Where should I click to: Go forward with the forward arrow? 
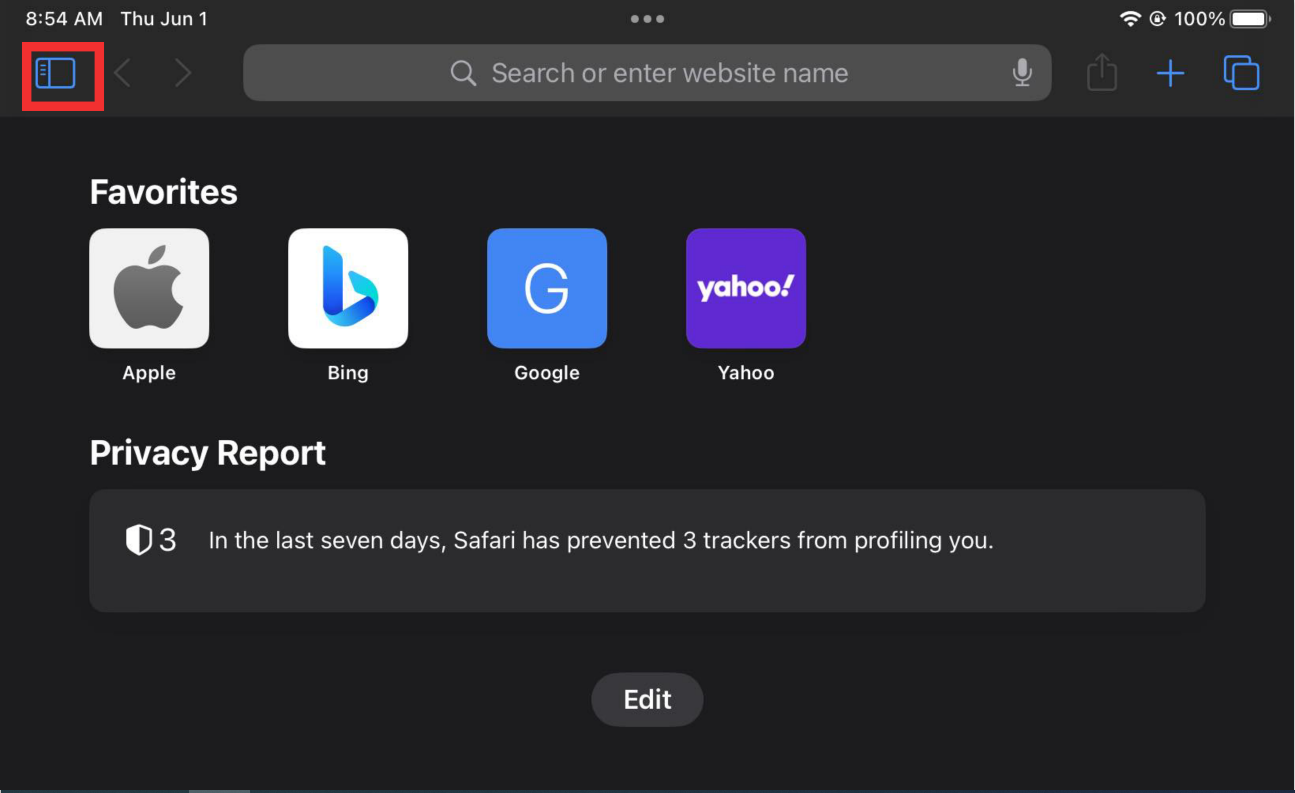pos(182,73)
